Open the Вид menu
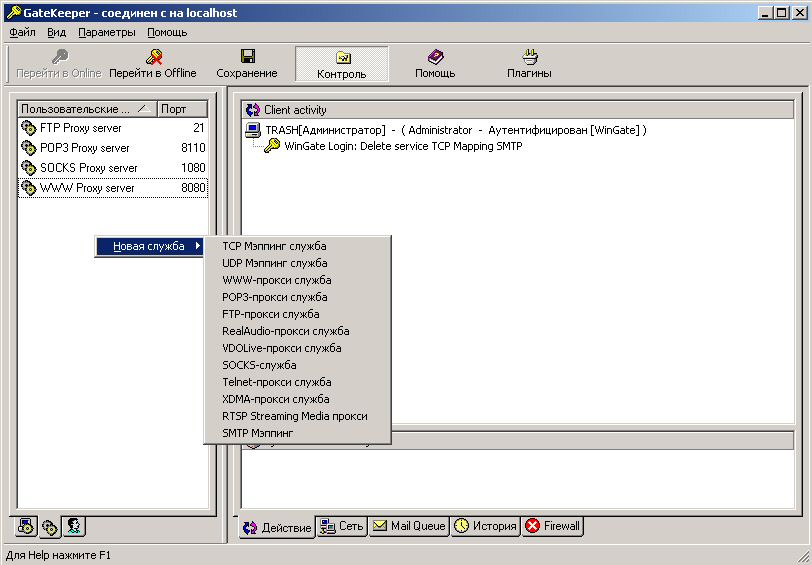The image size is (812, 565). click(x=56, y=33)
